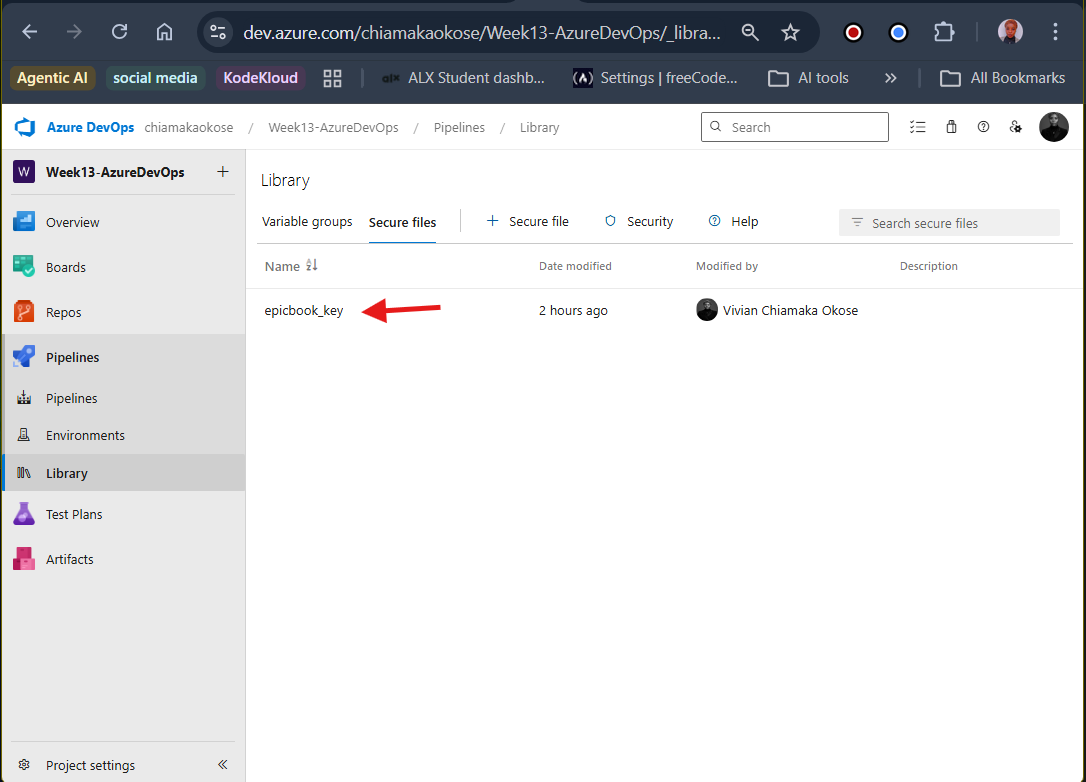Click the Description column header

(928, 266)
